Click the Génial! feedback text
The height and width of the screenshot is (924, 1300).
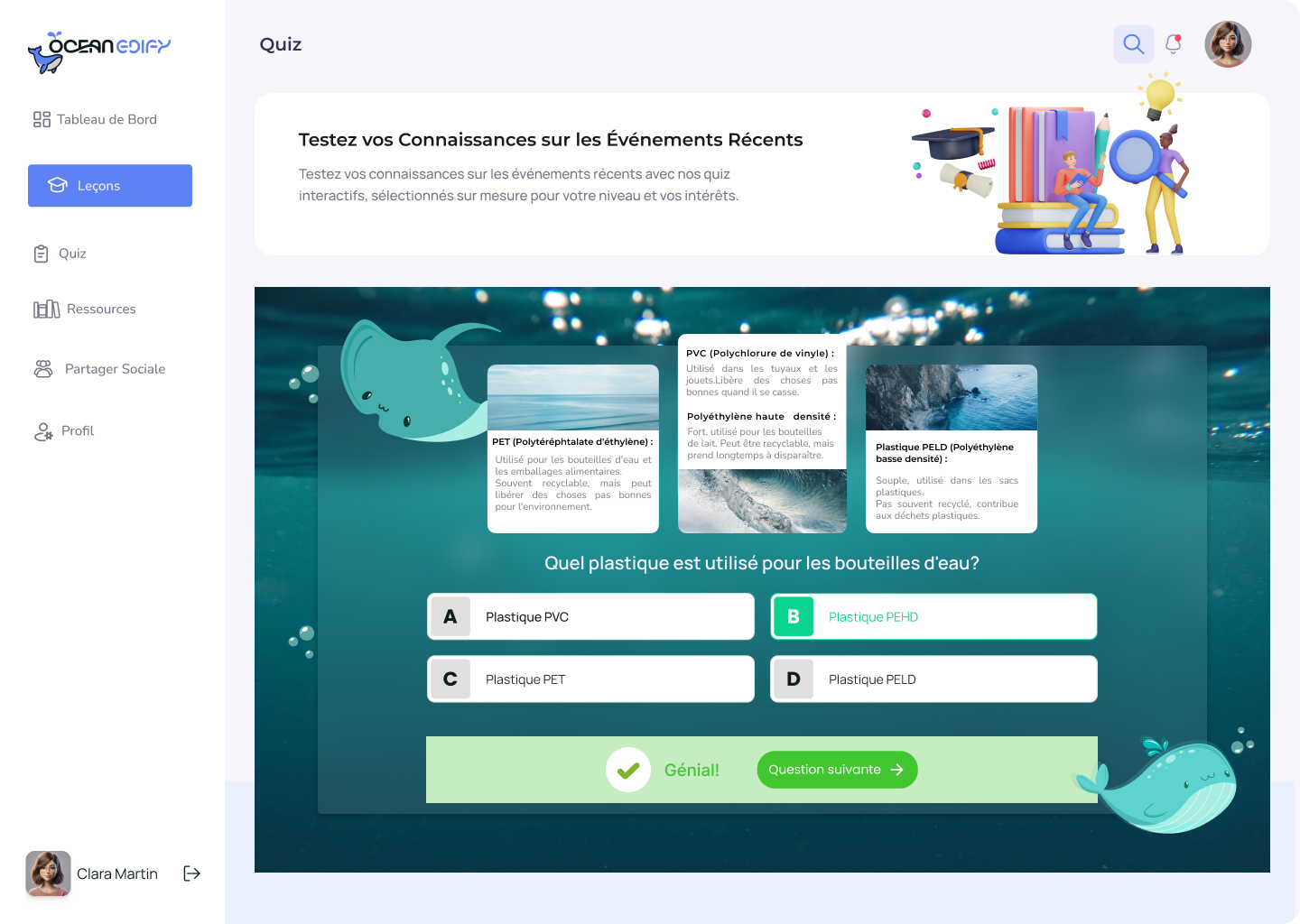tap(692, 770)
